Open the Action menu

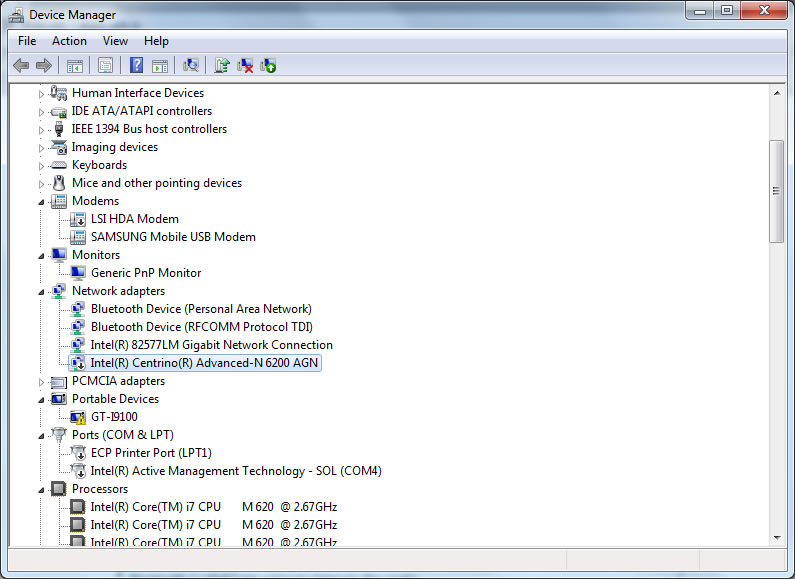pos(69,41)
